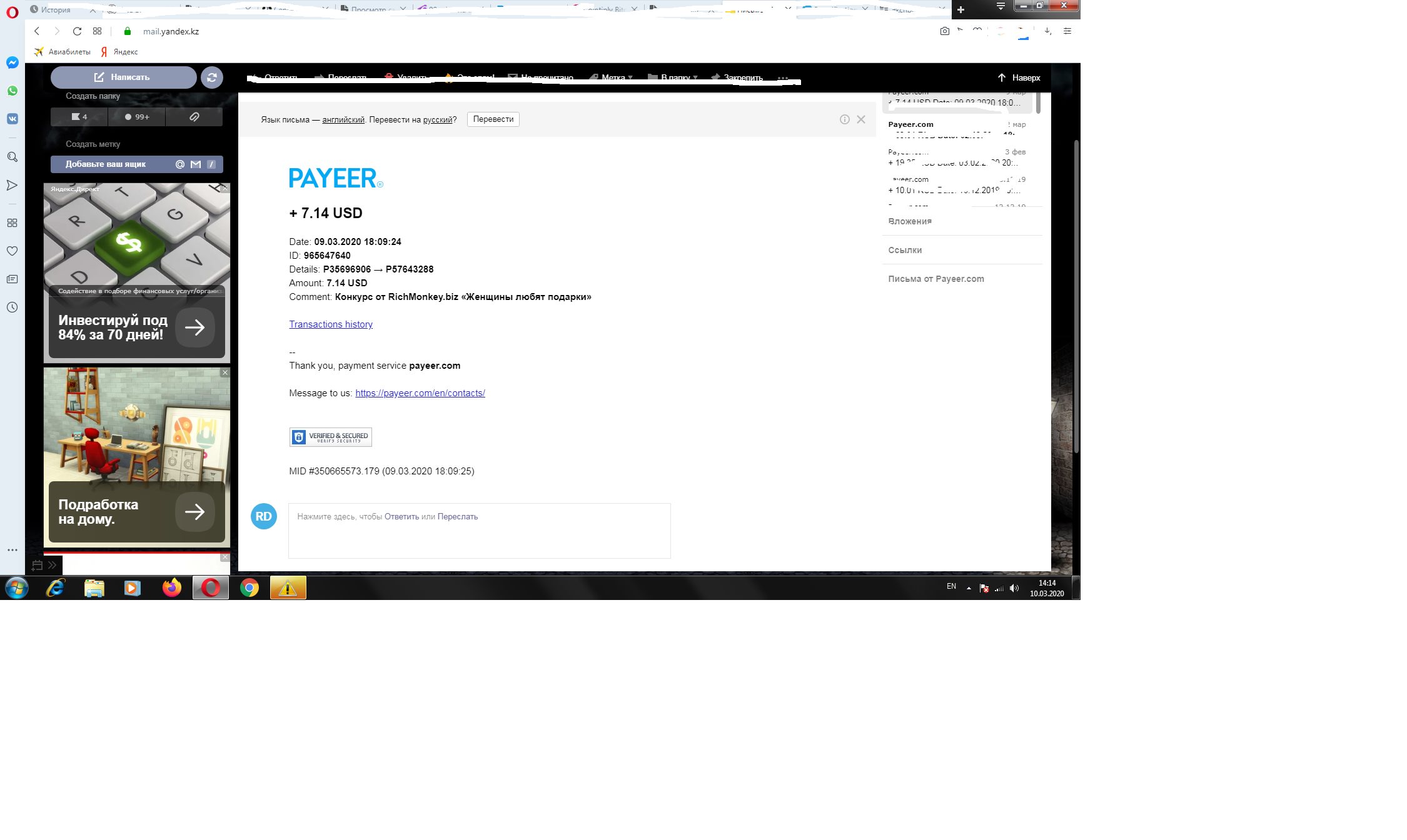Close the top Yandex Direct ad
1407x840 pixels.
click(225, 187)
